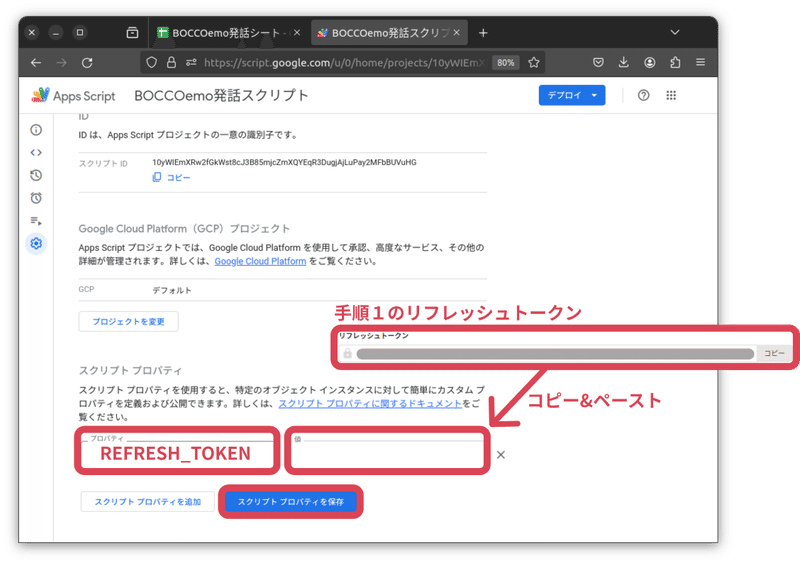
Task: Click the 80% zoom level indicator
Action: 506,63
